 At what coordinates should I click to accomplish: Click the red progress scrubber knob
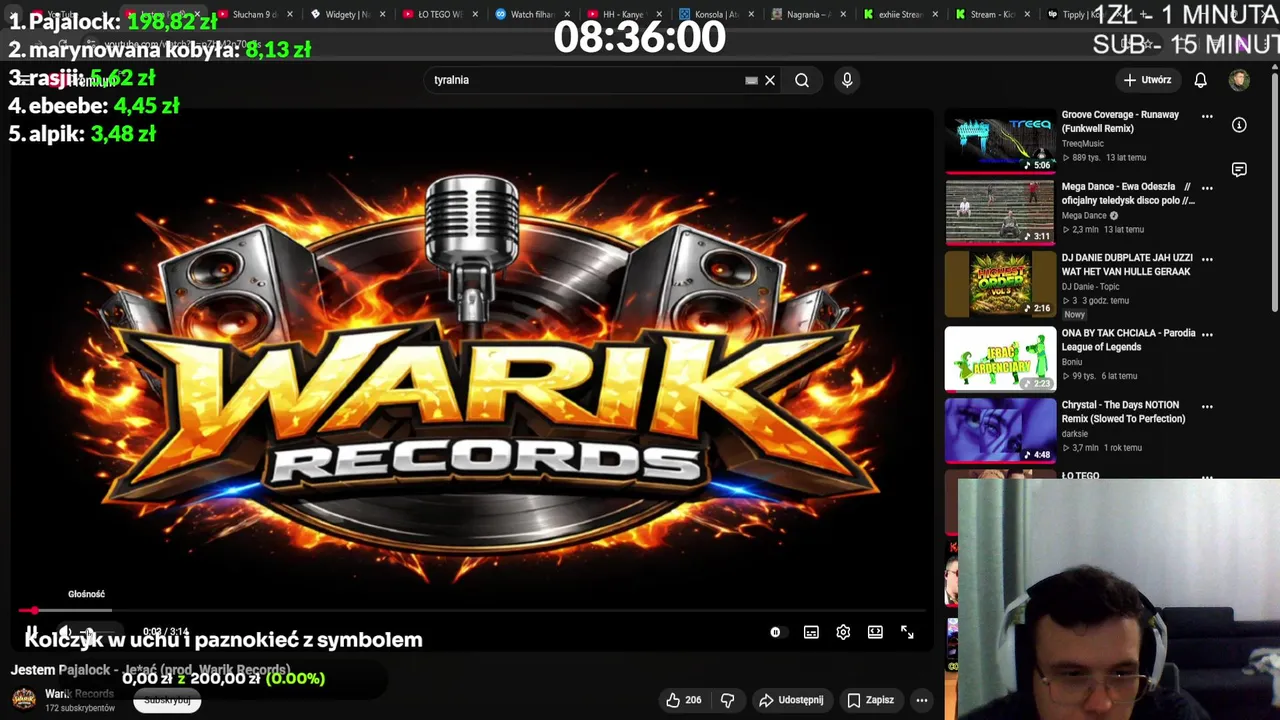35,610
